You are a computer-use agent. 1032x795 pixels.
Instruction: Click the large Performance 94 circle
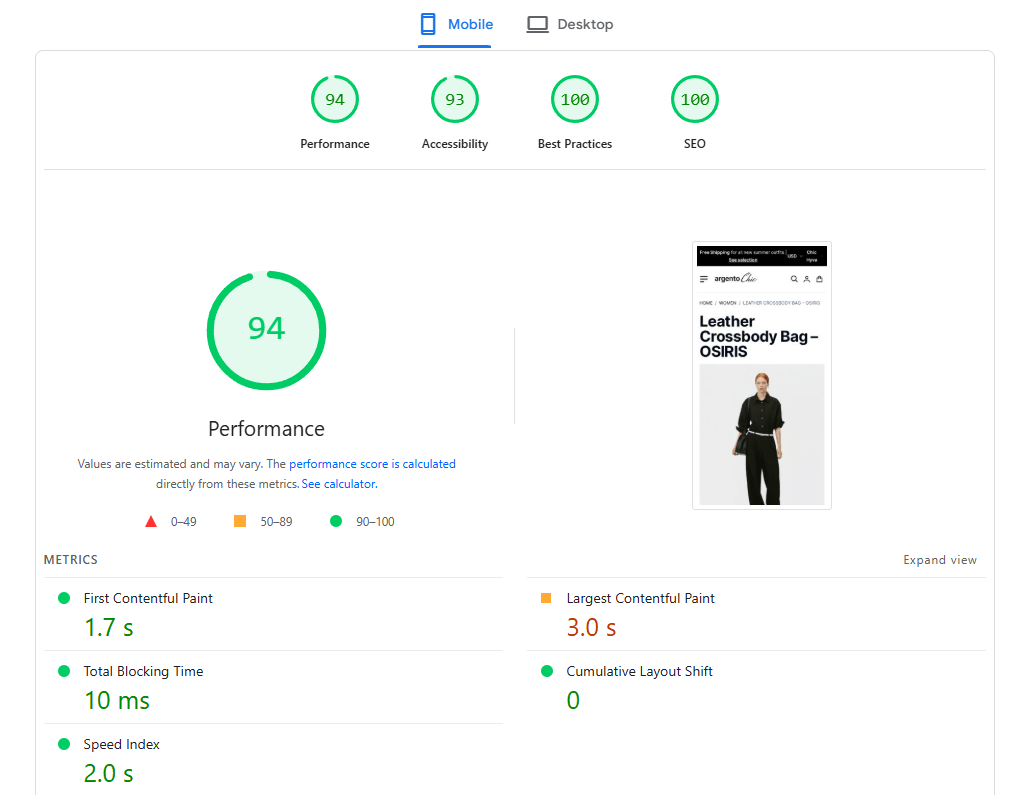[266, 329]
